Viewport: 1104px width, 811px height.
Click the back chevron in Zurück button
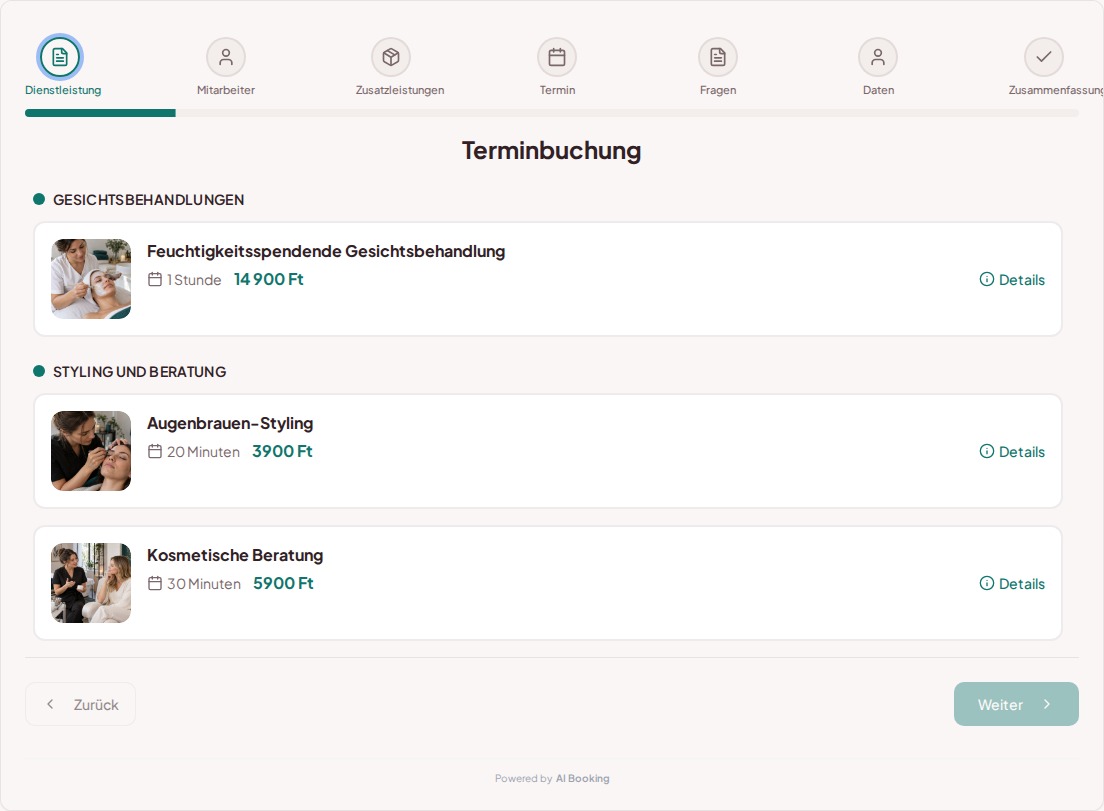click(x=50, y=704)
